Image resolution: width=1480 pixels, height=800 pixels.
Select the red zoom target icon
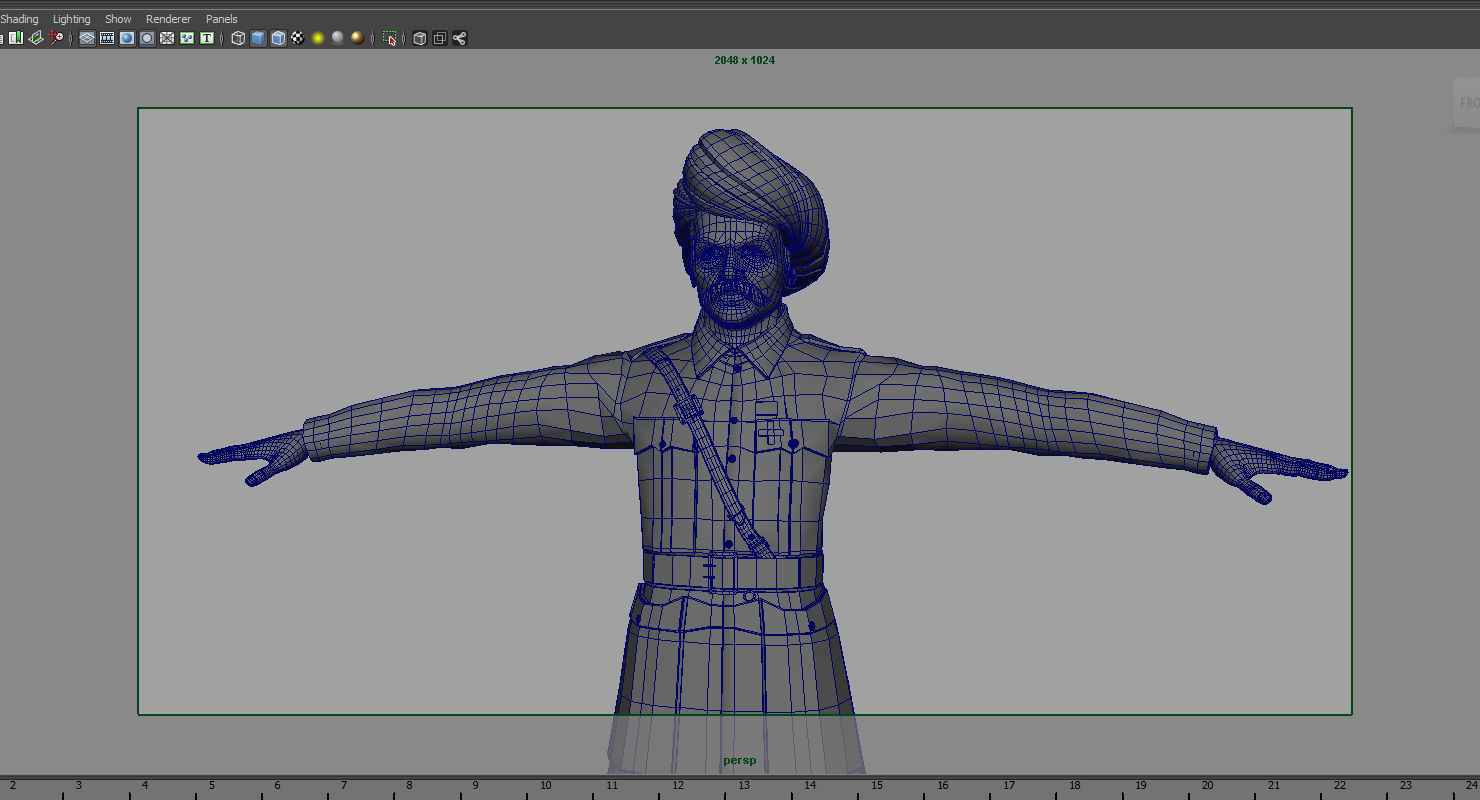56,38
